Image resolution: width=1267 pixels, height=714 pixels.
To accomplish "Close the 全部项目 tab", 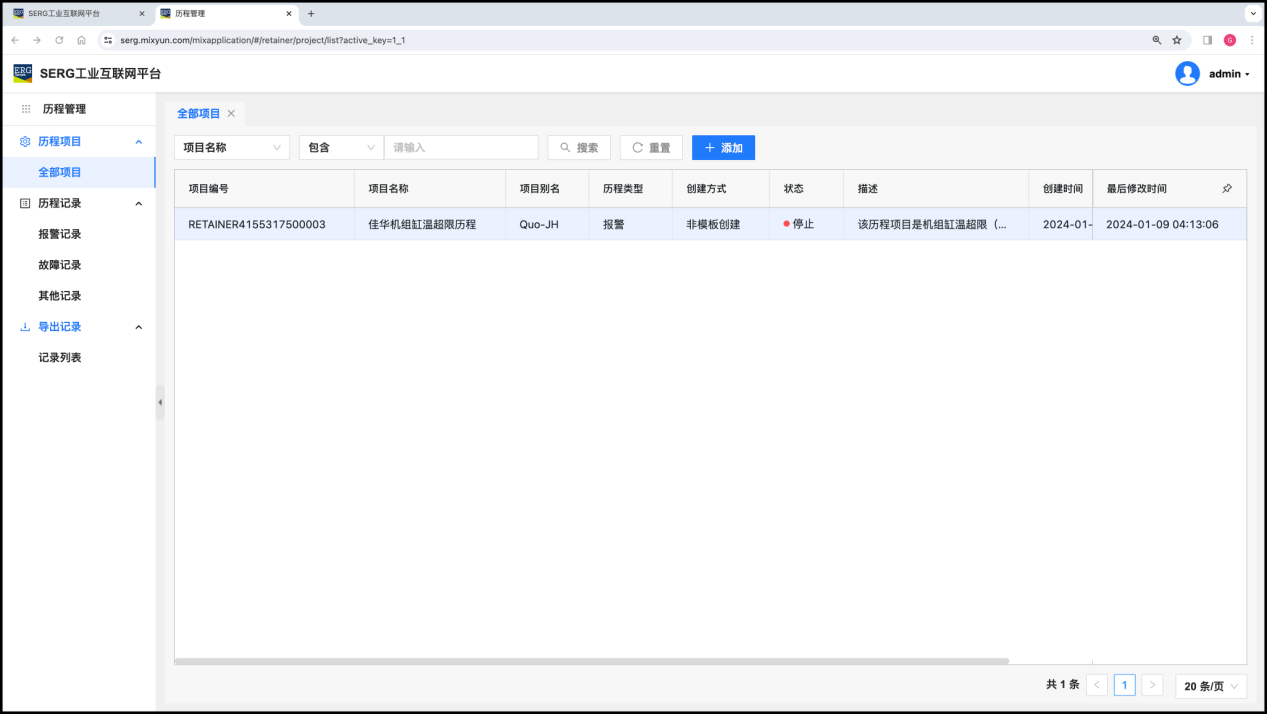I will (x=231, y=114).
